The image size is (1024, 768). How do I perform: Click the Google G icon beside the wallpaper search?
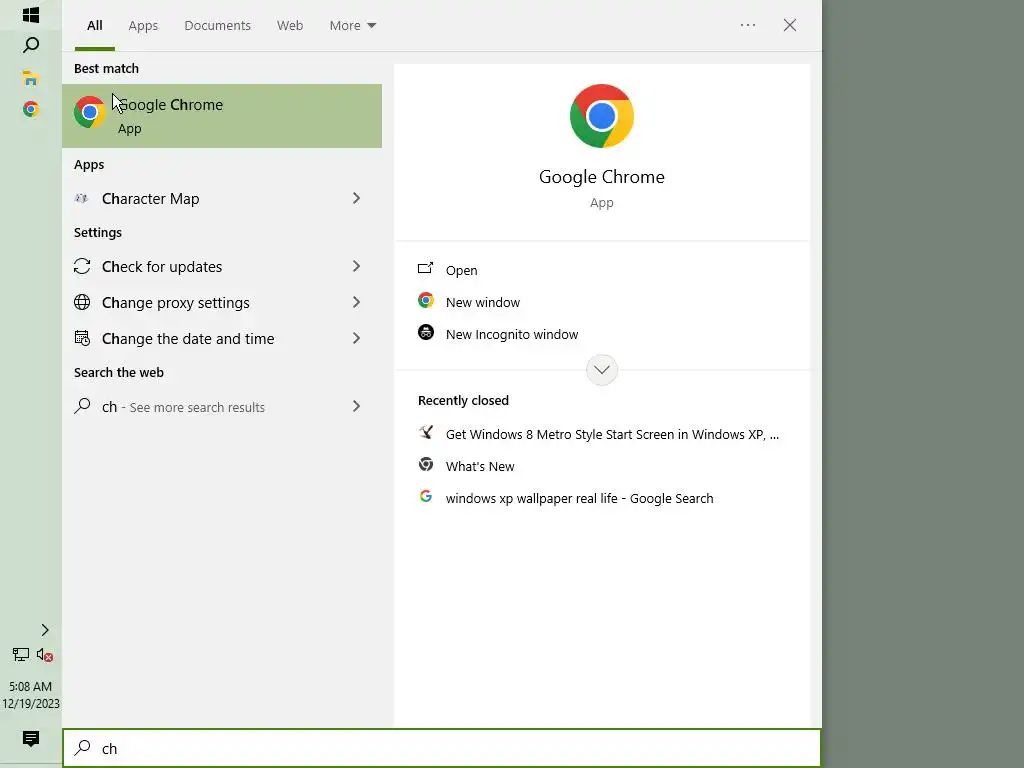[426, 496]
